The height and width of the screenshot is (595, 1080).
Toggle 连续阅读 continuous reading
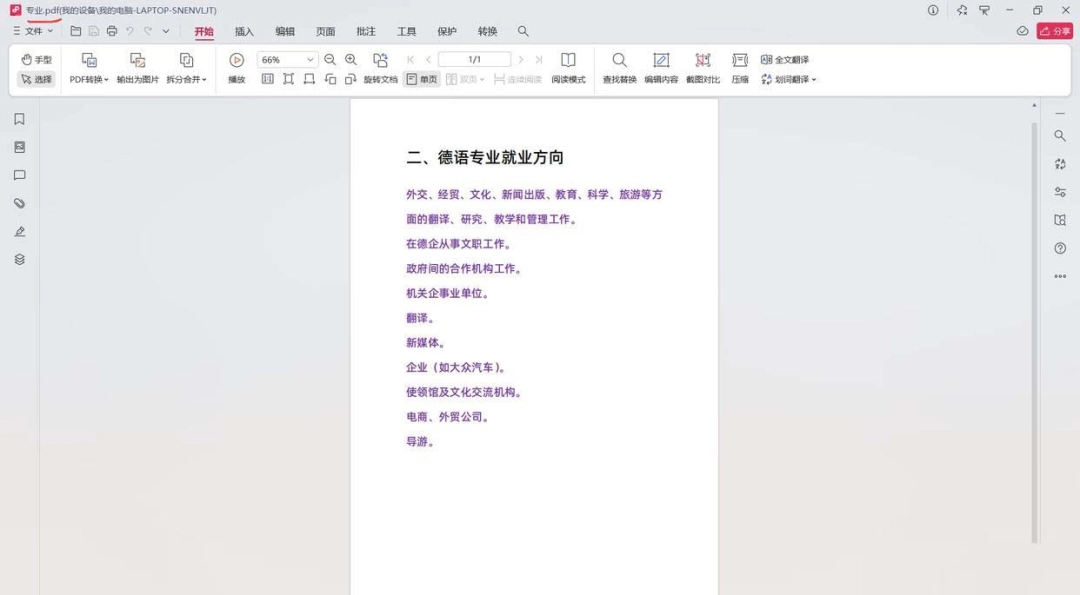517,79
